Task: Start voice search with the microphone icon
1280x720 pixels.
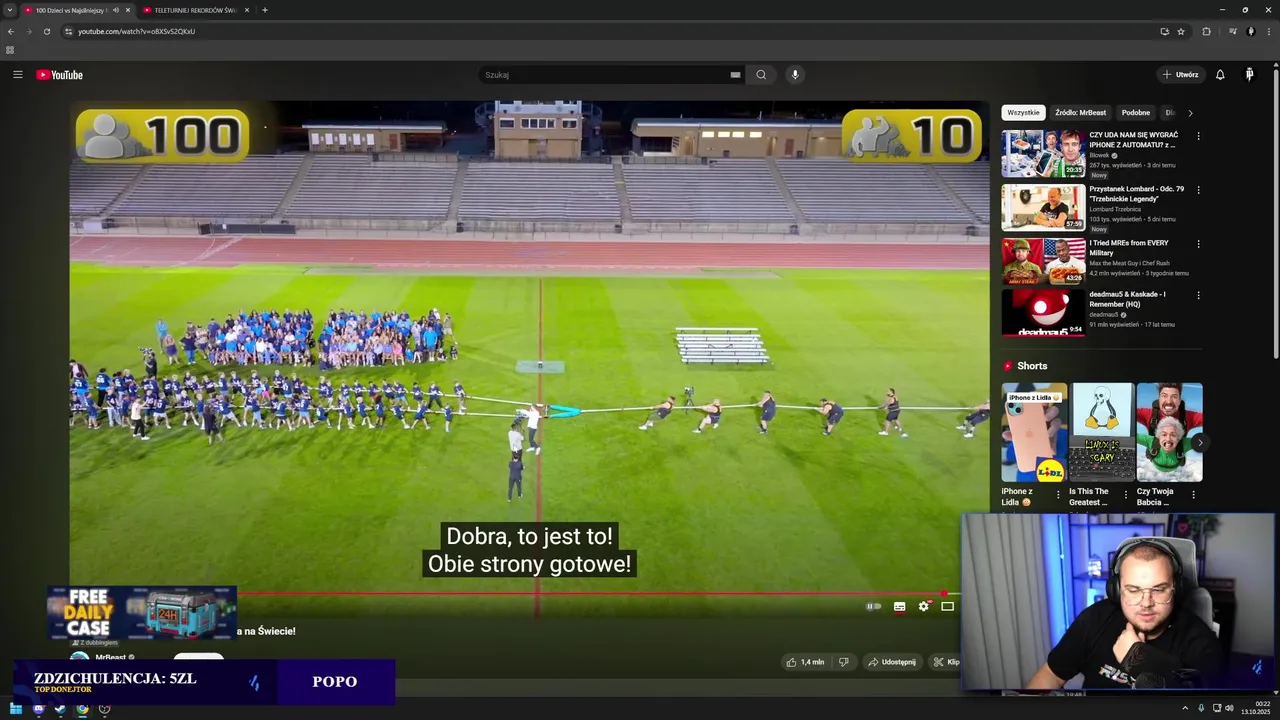Action: pyautogui.click(x=795, y=75)
